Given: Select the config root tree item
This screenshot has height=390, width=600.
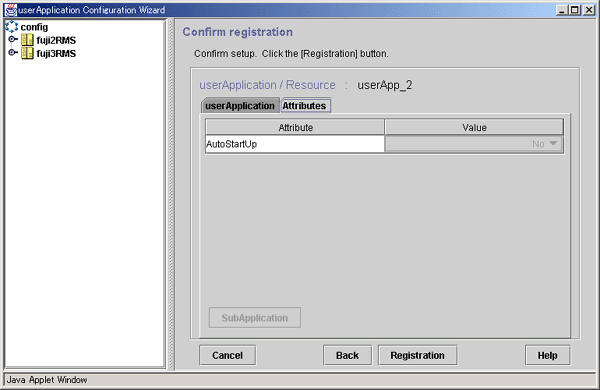Looking at the screenshot, I should click(34, 27).
